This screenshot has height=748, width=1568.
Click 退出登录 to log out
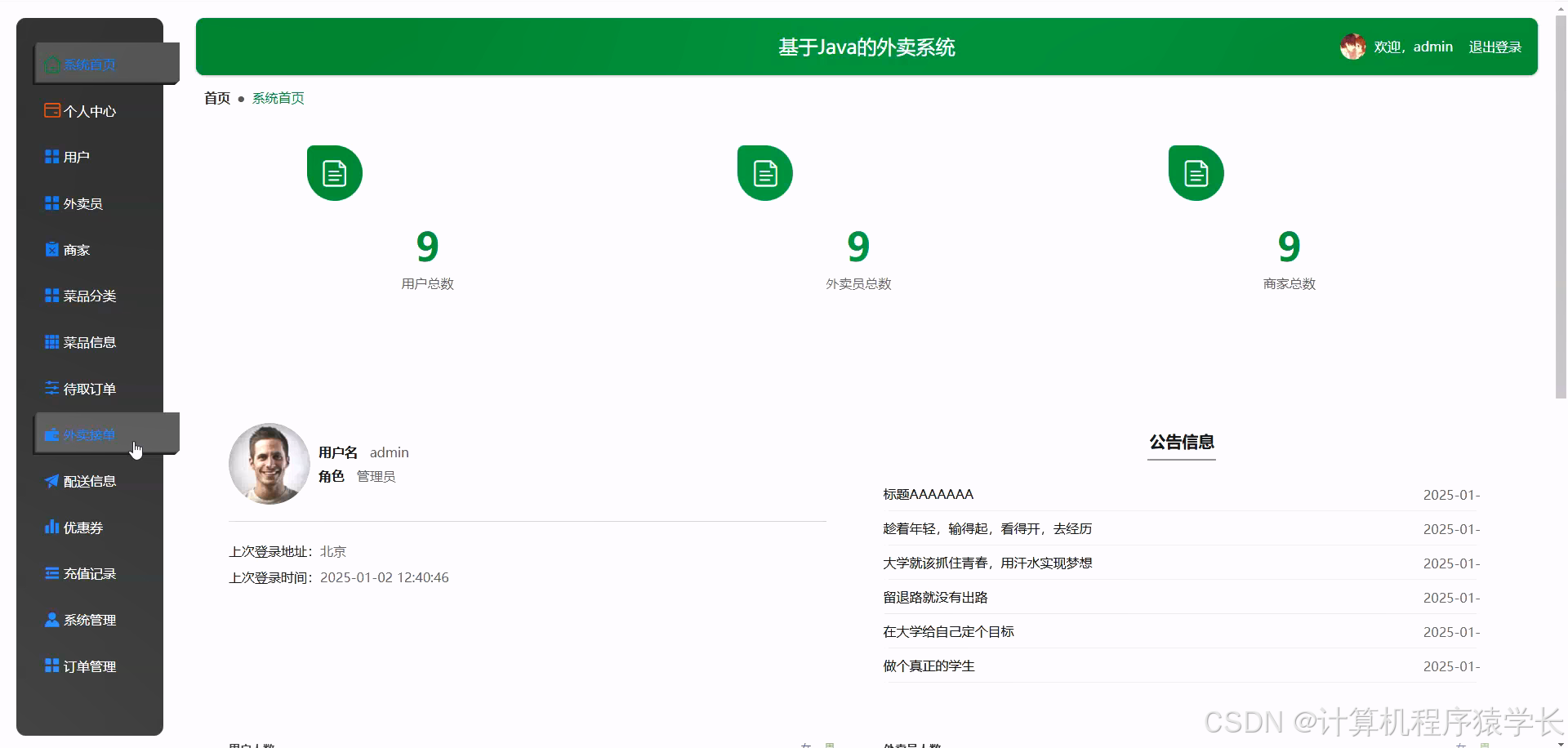pyautogui.click(x=1495, y=47)
